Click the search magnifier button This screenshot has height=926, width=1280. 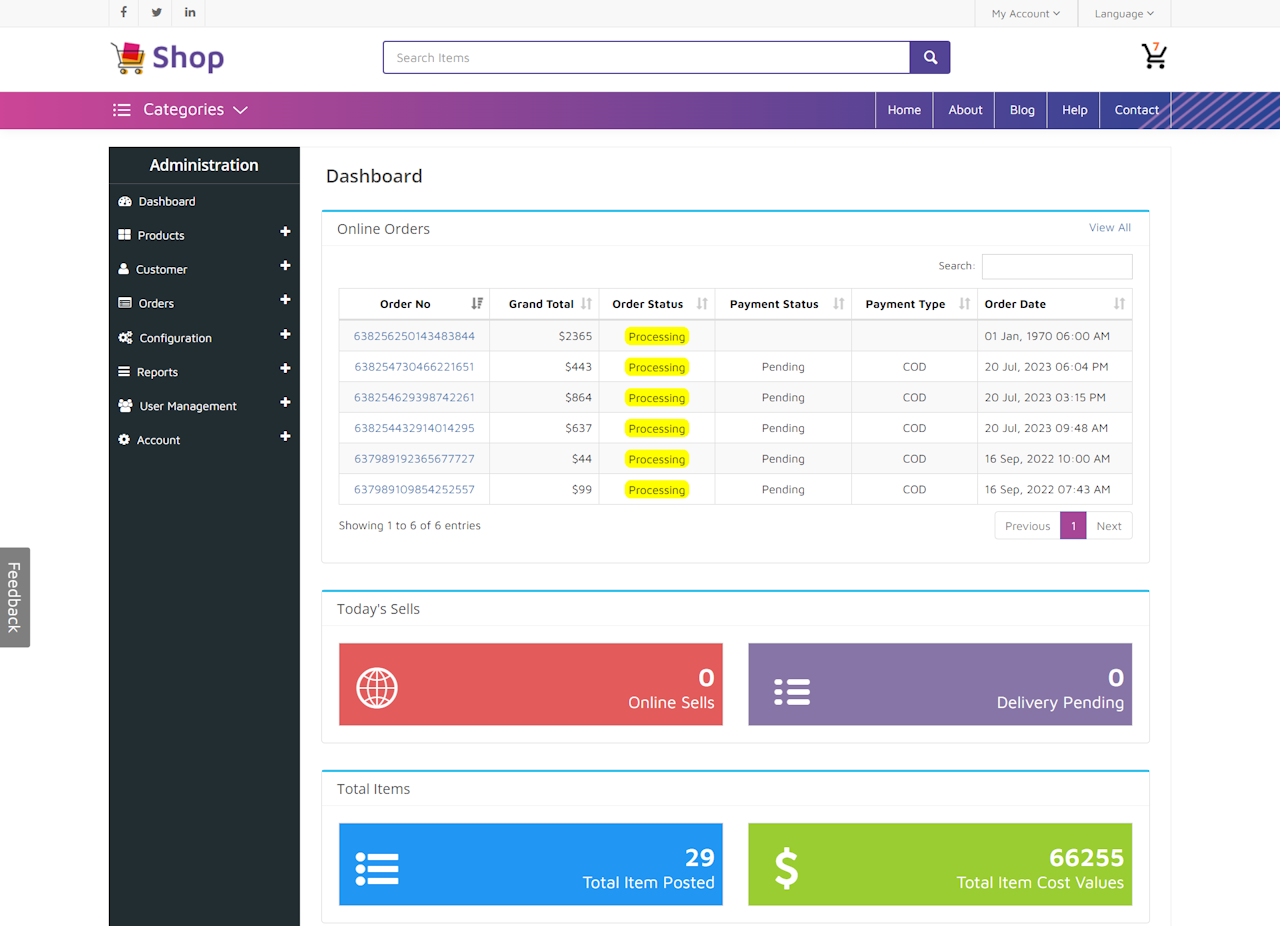tap(929, 57)
